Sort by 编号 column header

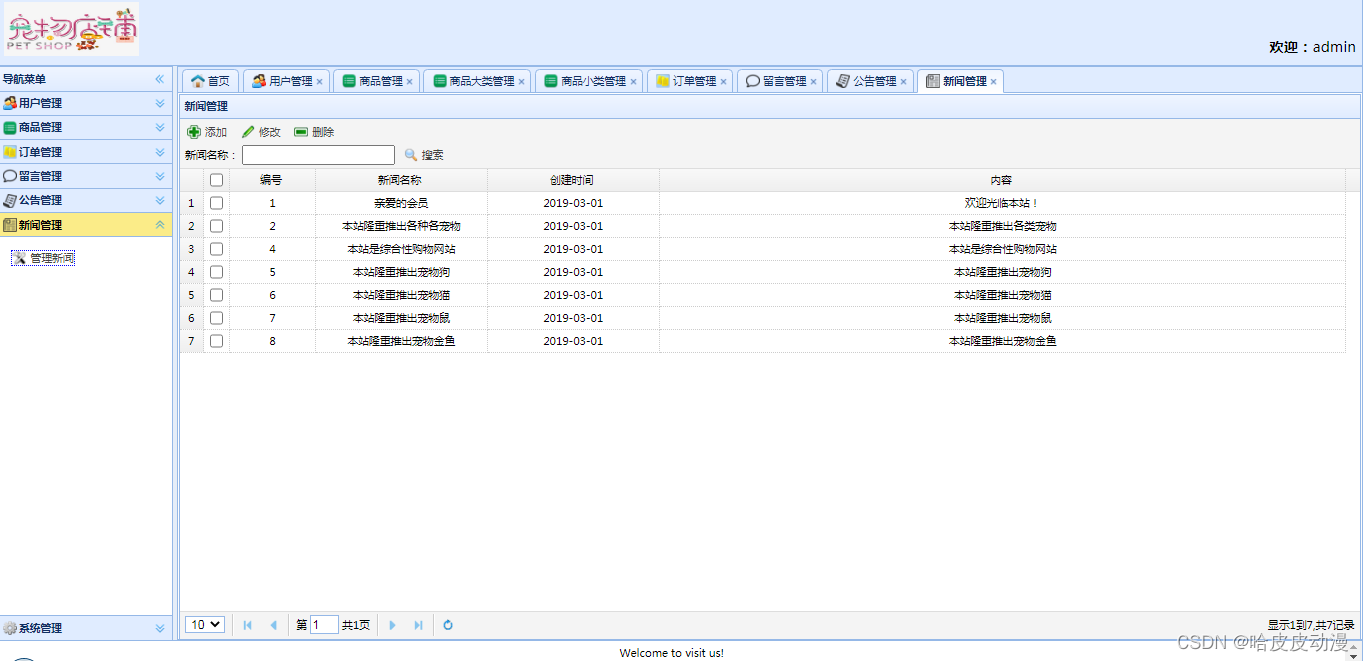[x=272, y=180]
